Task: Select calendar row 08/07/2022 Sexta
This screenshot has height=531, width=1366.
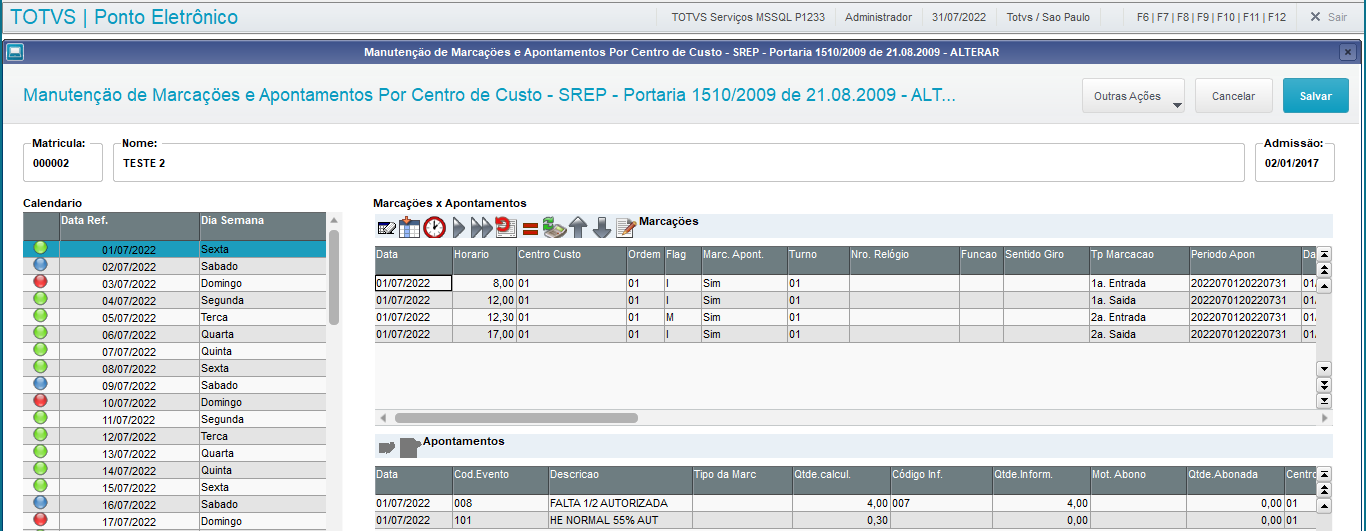Action: click(x=174, y=368)
